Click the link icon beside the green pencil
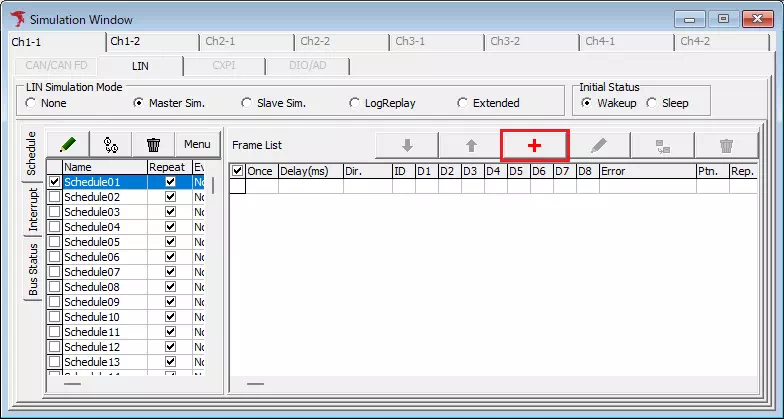The height and width of the screenshot is (419, 784). (111, 145)
